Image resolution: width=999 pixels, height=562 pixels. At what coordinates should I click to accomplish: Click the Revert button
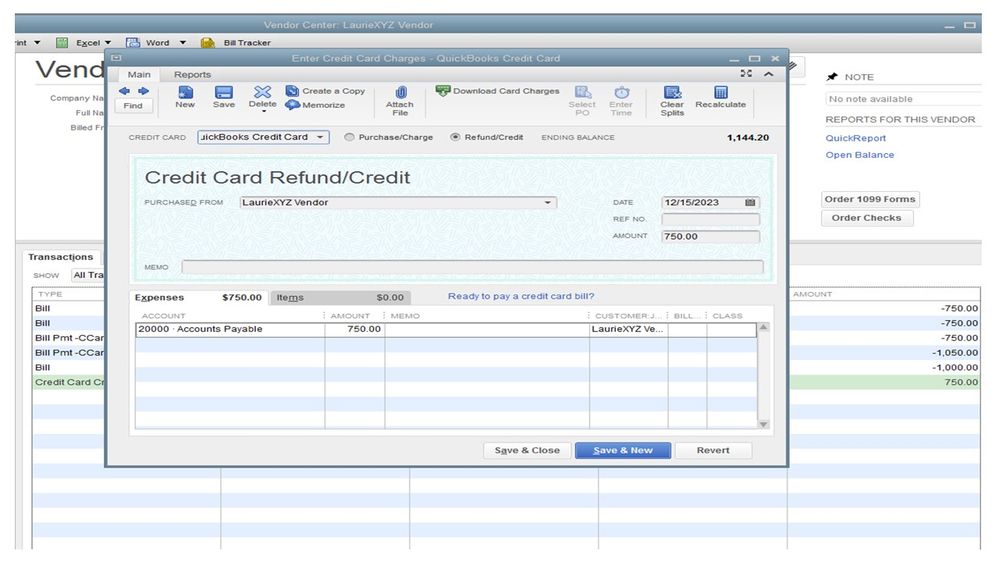tap(713, 450)
